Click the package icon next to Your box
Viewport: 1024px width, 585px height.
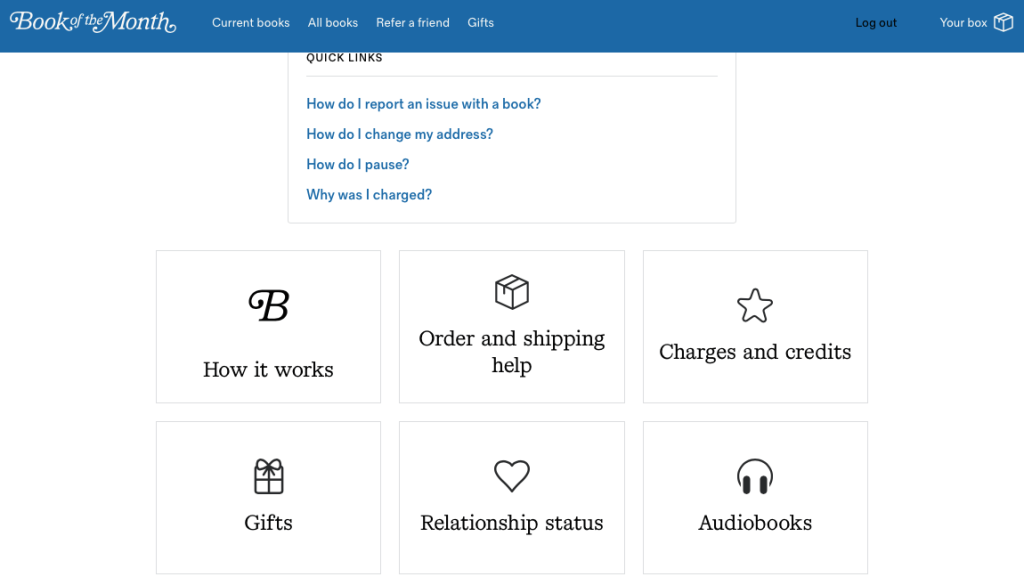pyautogui.click(x=1003, y=21)
